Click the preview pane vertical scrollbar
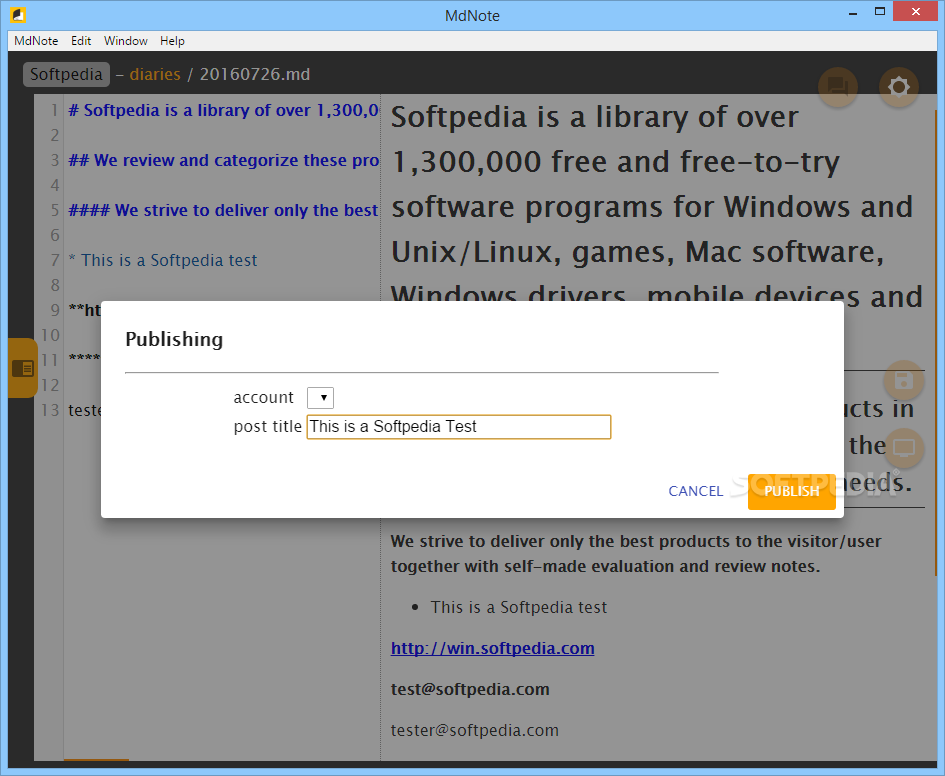Image resolution: width=945 pixels, height=776 pixels. coord(935,343)
